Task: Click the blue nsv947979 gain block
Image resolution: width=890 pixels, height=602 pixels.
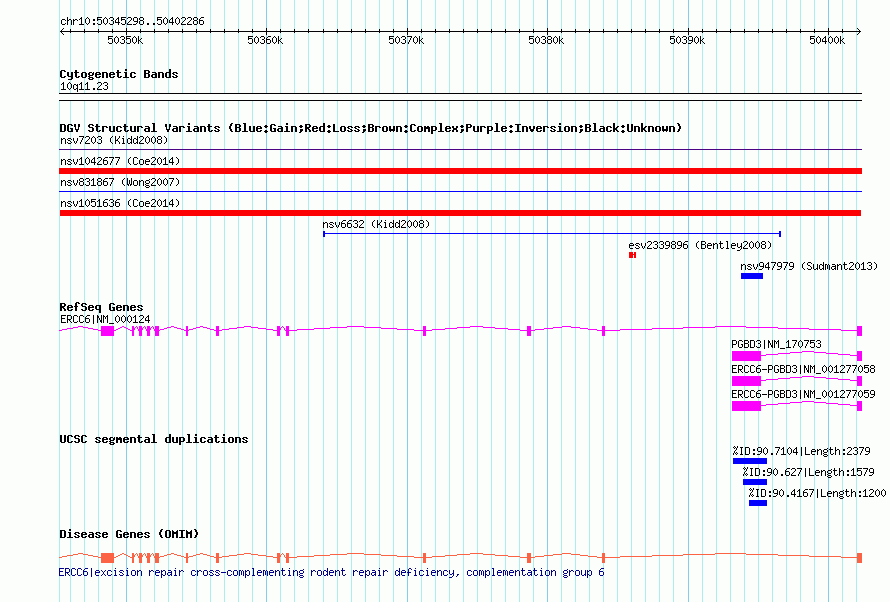Action: click(752, 276)
